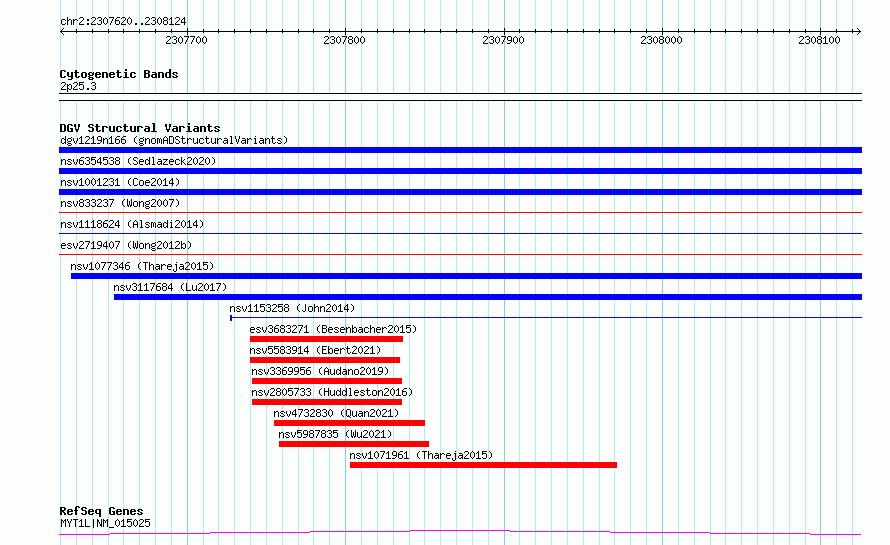Select esv2719407 (Wong2012b) label

126,245
